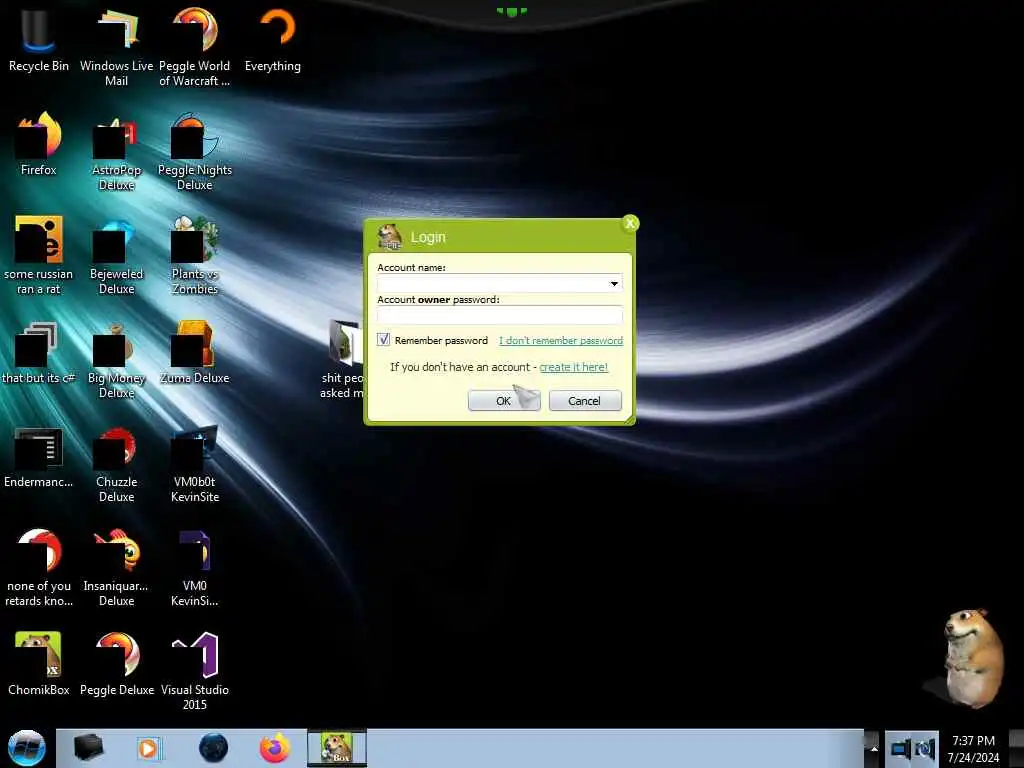1024x768 pixels.
Task: Select Visual Studio 2015 desktop icon
Action: pos(195,671)
